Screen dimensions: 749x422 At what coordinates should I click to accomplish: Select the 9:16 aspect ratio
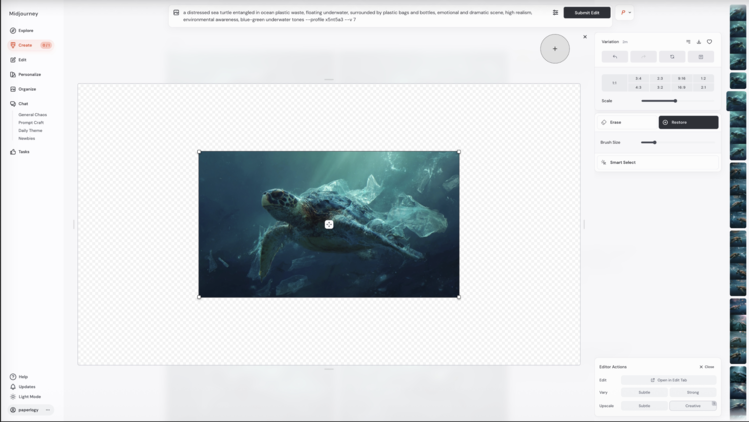[682, 78]
